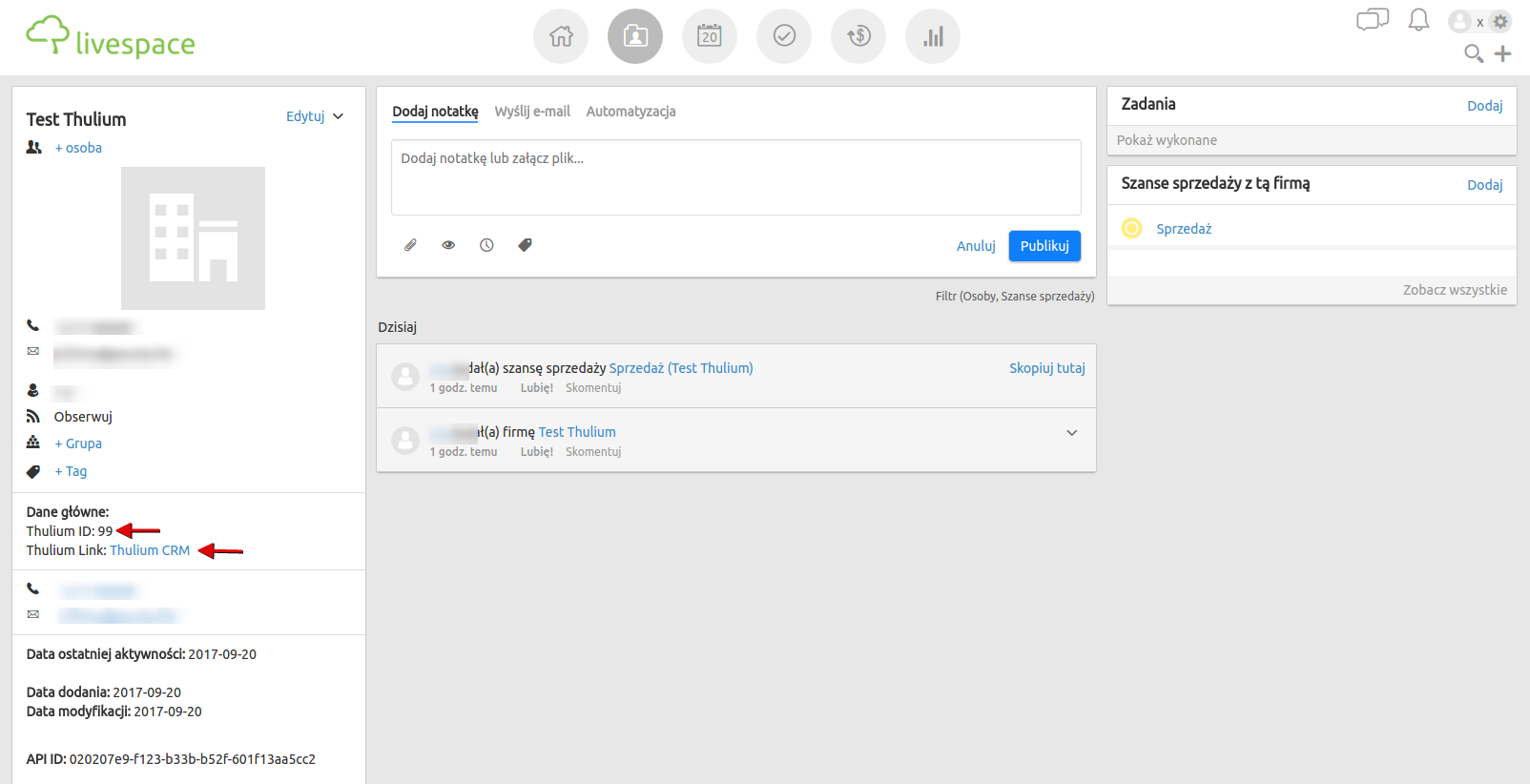The image size is (1530, 784).
Task: Click Edytuj to edit company
Action: (305, 116)
